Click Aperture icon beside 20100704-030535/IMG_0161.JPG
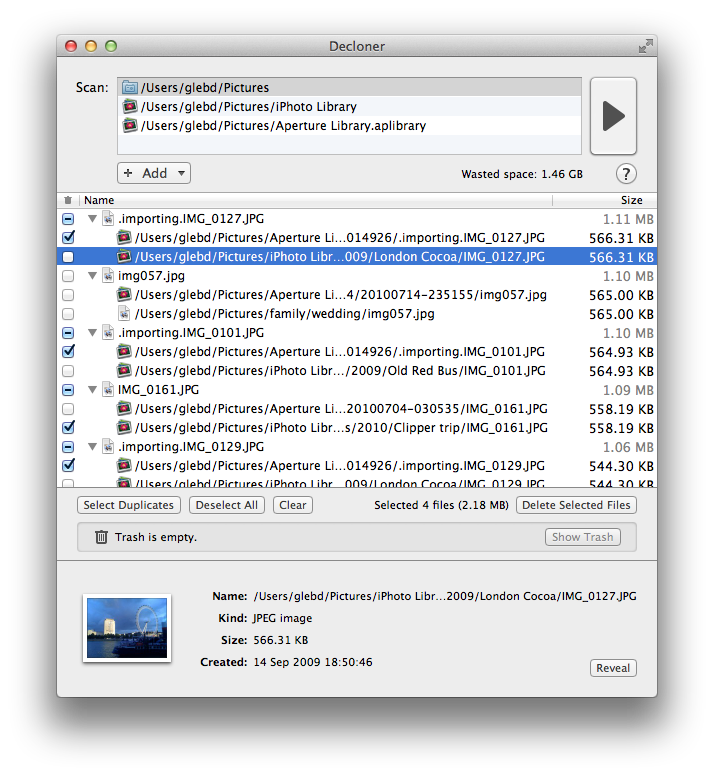 tap(124, 408)
